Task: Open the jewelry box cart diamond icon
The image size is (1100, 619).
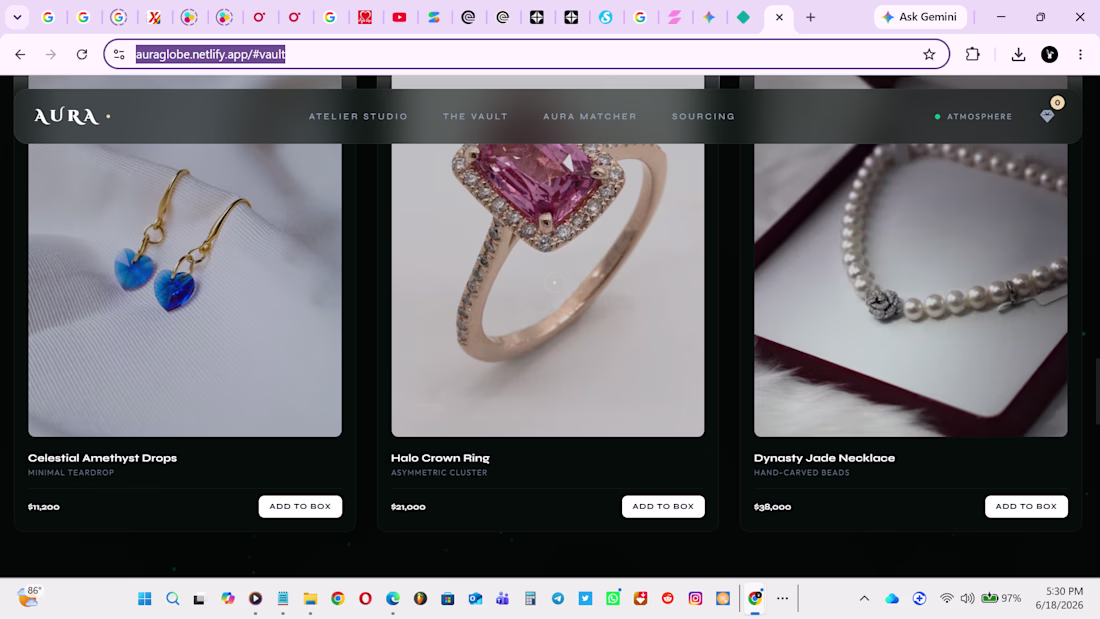Action: (1047, 116)
